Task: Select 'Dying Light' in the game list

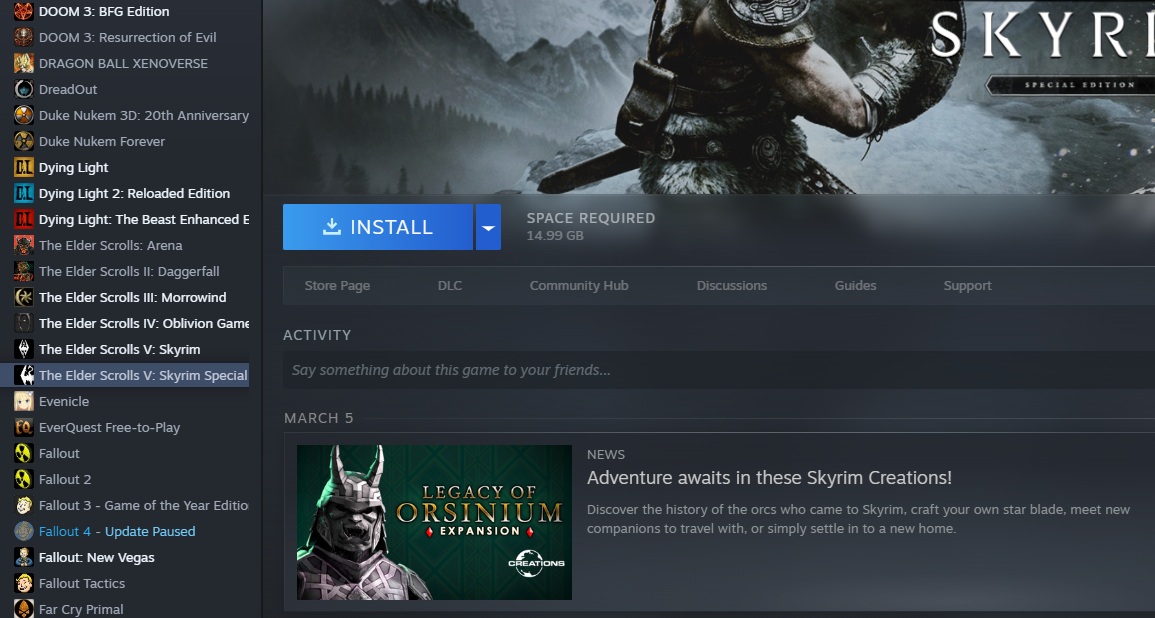Action: pos(74,167)
